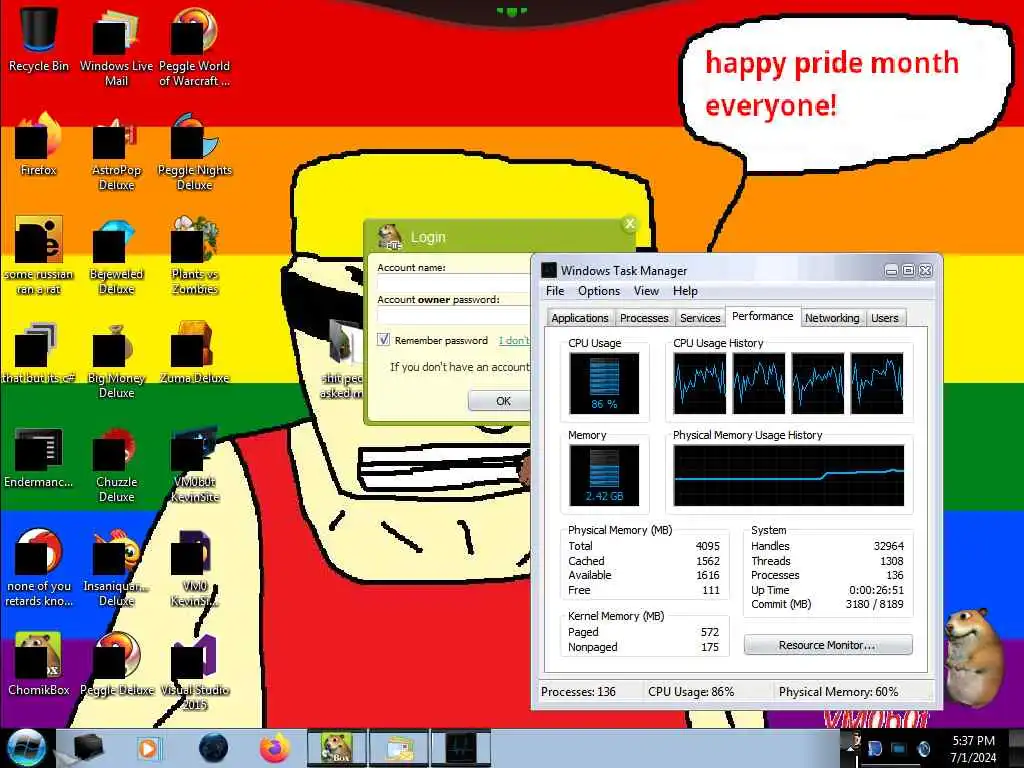Screen dimensions: 1024x768
Task: Select Plants vs Zombies desktop icon
Action: tap(194, 256)
